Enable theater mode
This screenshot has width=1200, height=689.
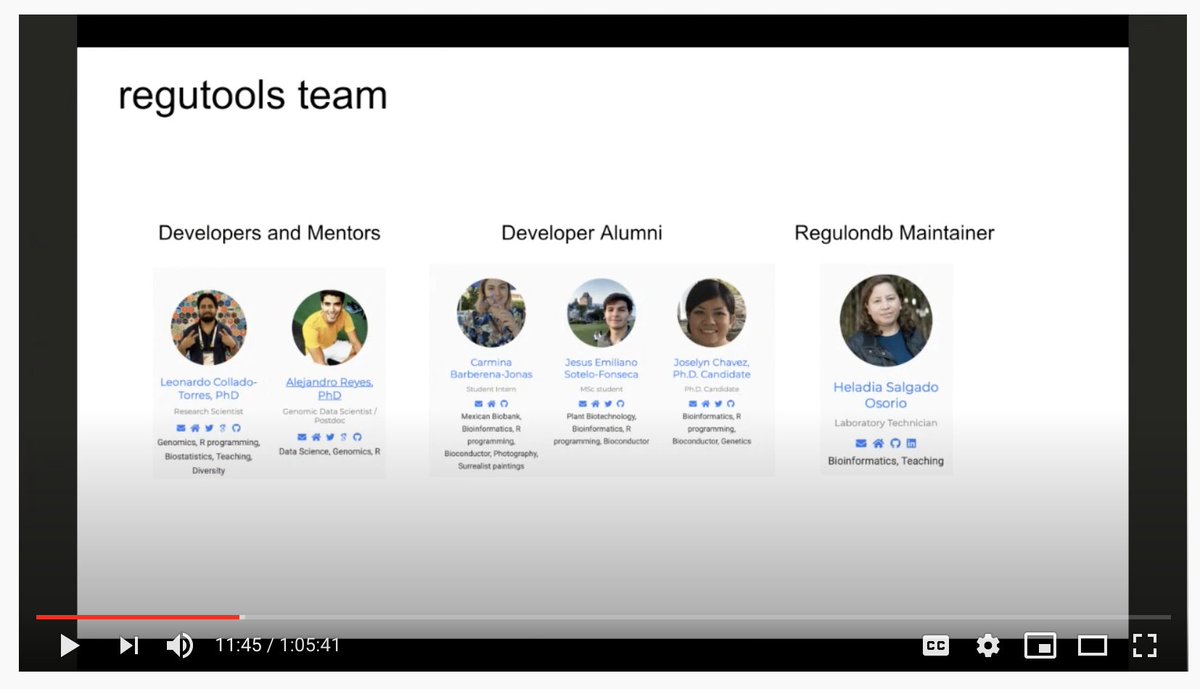(1092, 646)
